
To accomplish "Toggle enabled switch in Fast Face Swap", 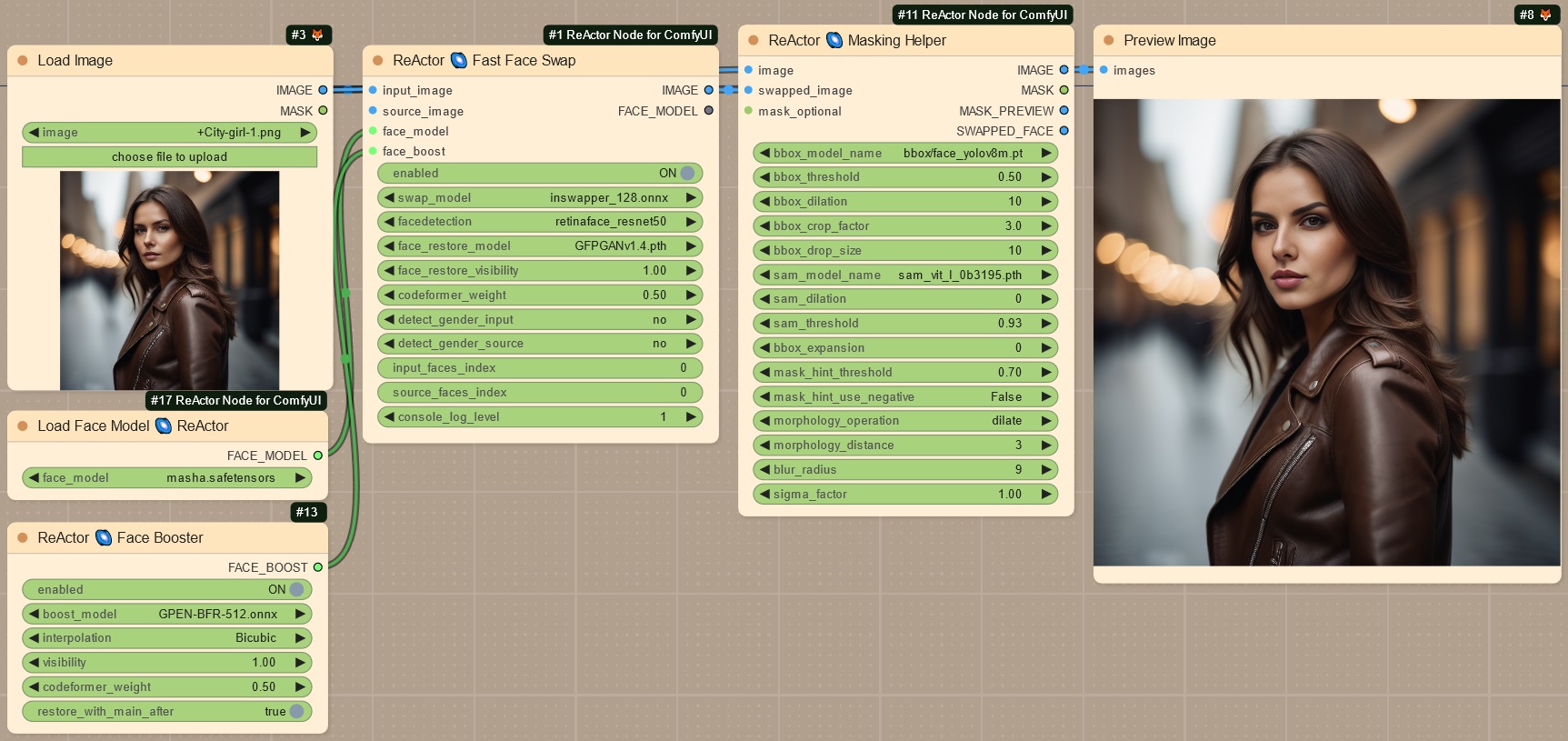I will coord(687,174).
